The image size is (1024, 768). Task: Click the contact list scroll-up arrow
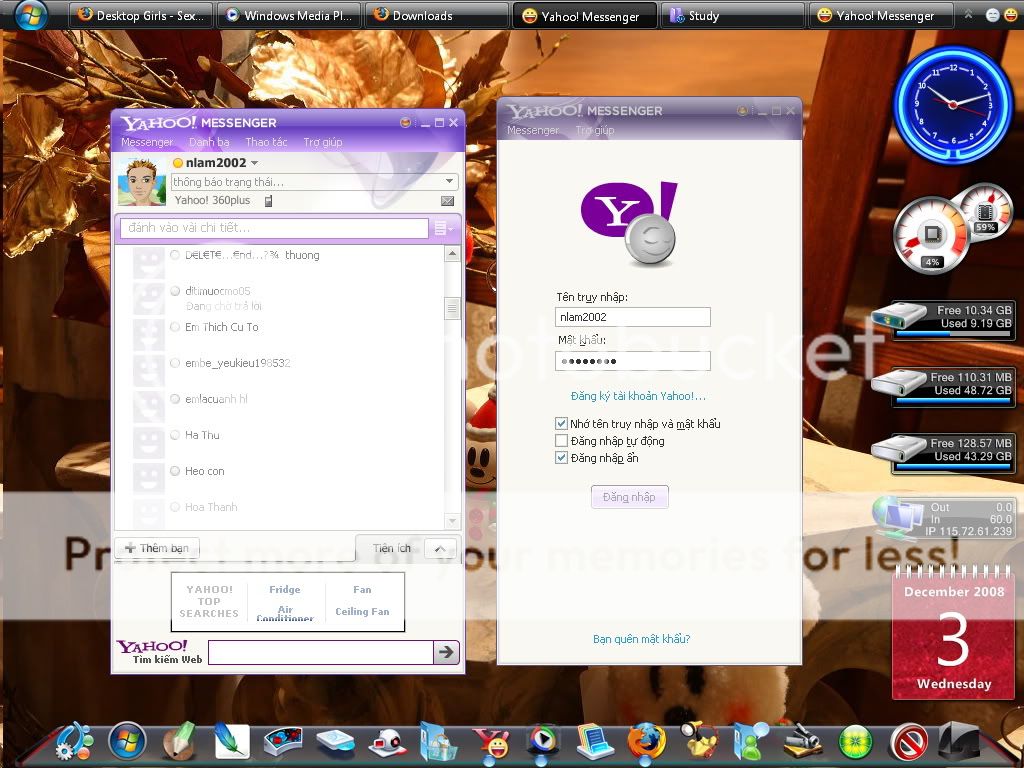tap(452, 253)
